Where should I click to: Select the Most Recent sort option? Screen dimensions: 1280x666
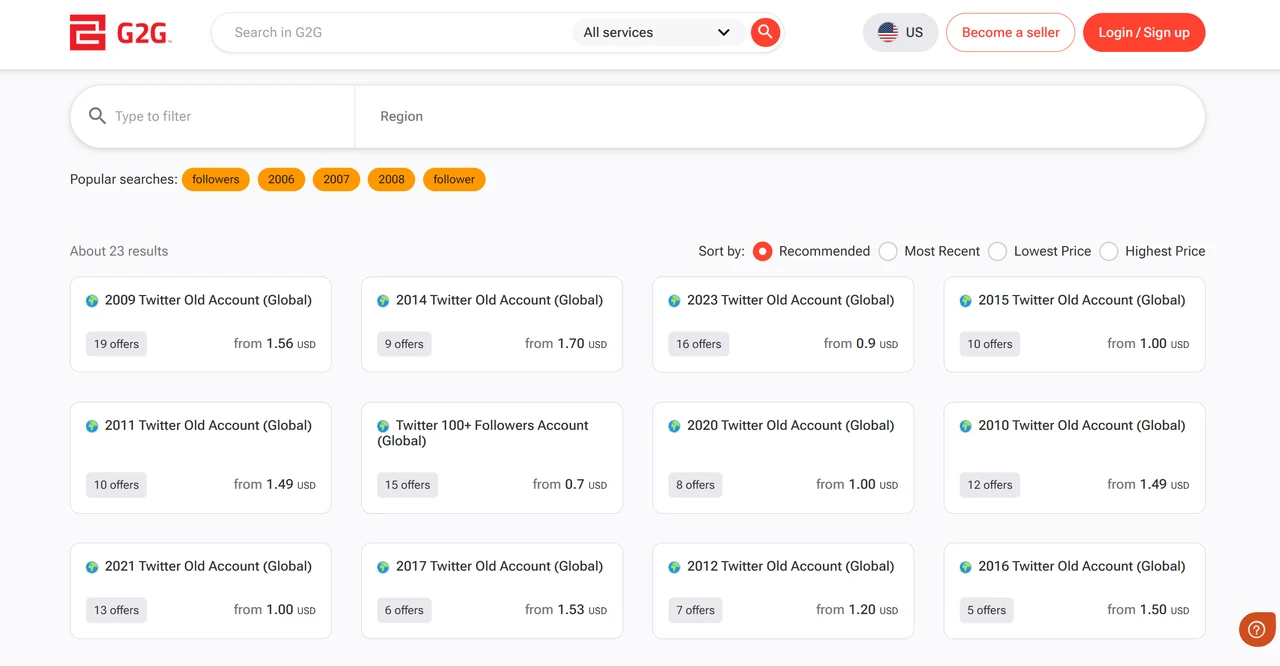coord(888,251)
